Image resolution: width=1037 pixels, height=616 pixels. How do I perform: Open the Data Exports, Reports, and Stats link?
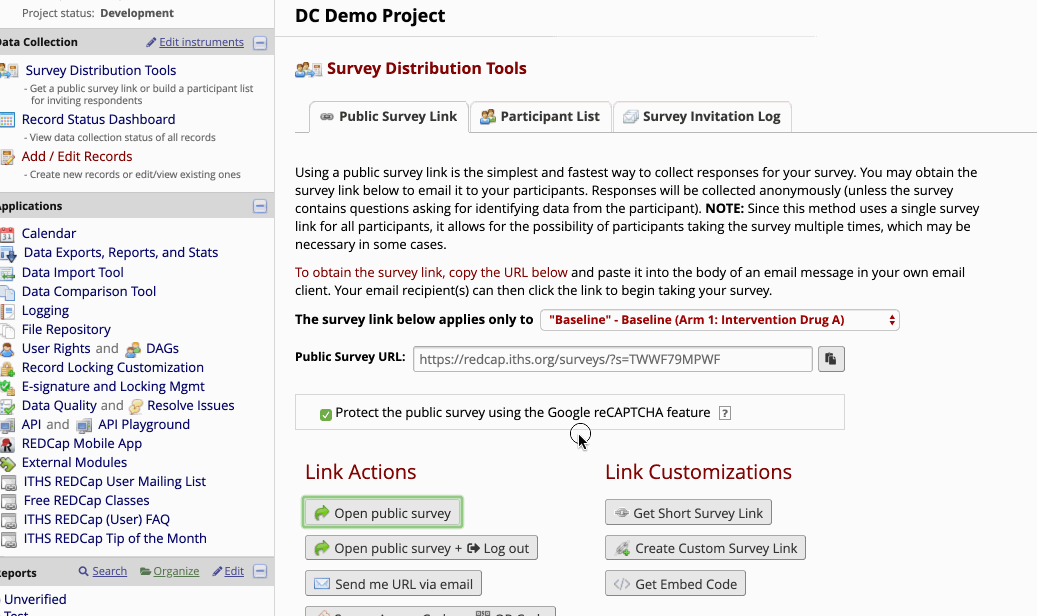(121, 253)
